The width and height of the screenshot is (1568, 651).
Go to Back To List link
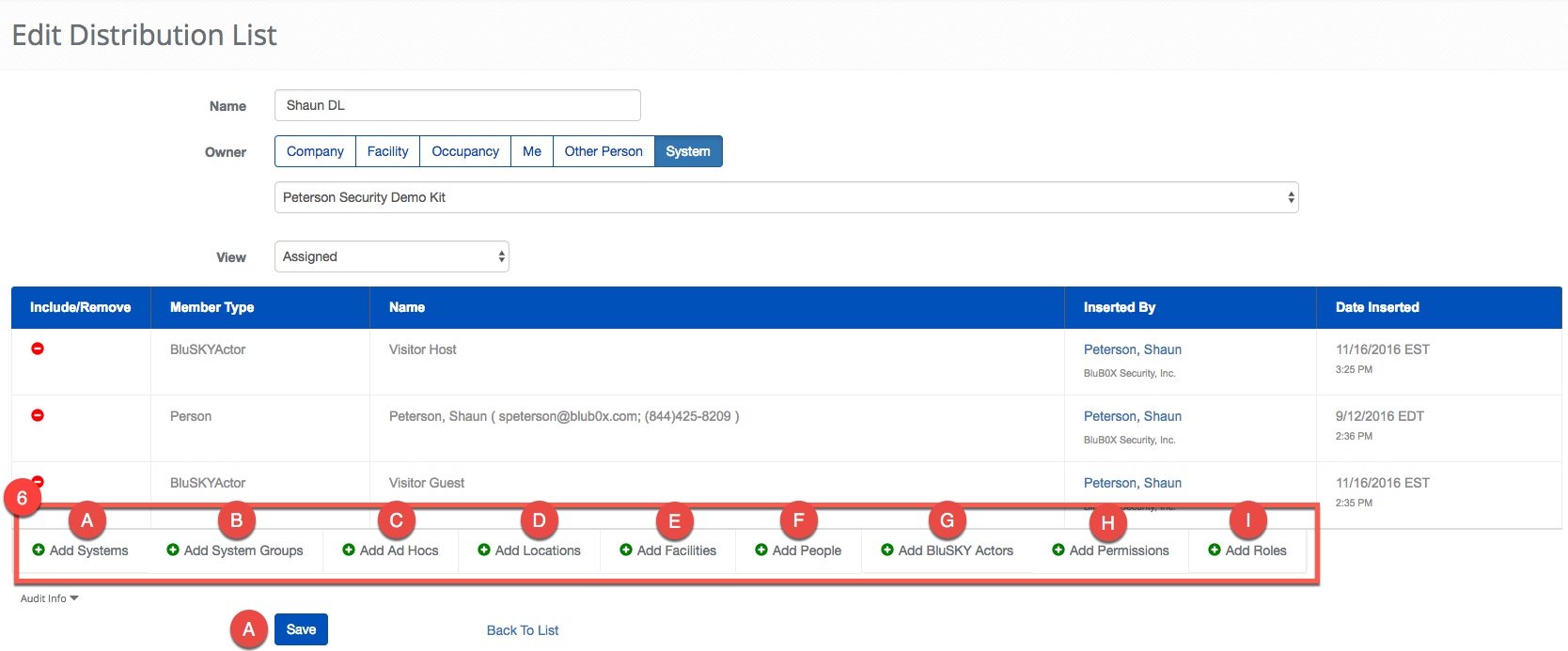523,630
